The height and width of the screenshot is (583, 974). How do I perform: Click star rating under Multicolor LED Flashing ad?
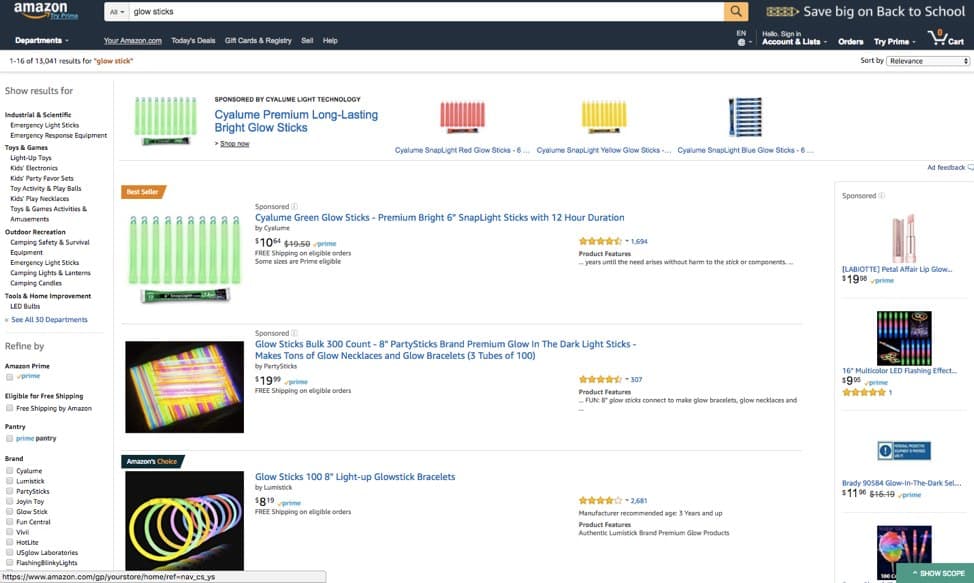point(863,392)
